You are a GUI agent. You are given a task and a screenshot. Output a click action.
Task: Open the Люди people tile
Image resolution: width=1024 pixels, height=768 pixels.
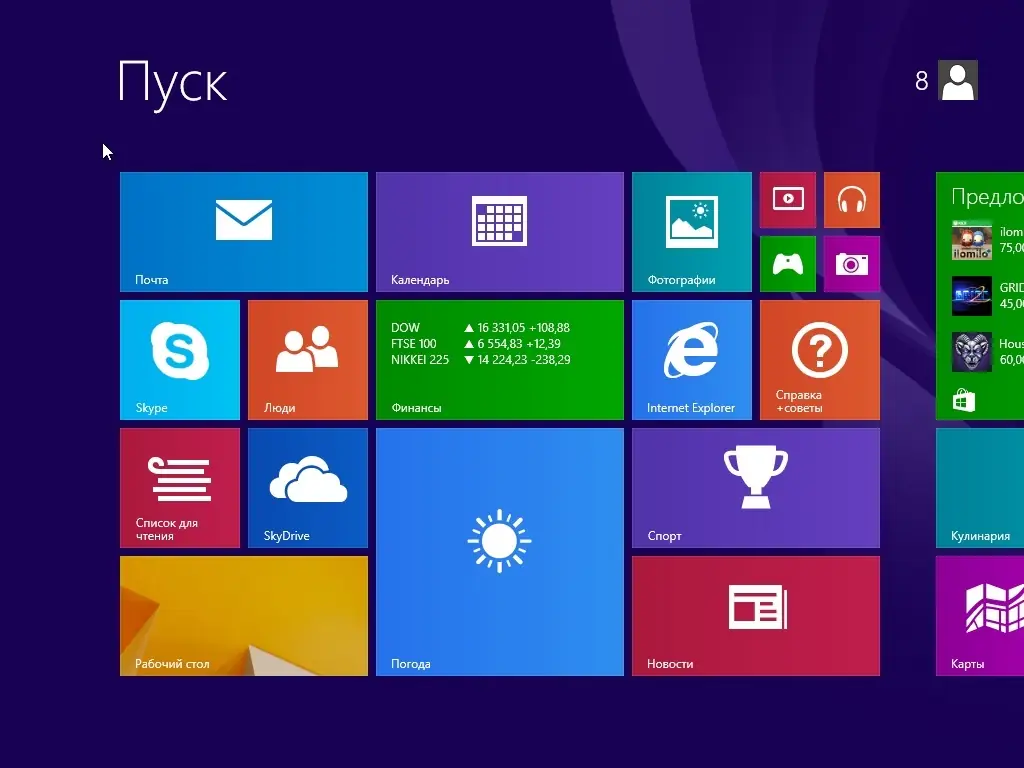pyautogui.click(x=308, y=360)
